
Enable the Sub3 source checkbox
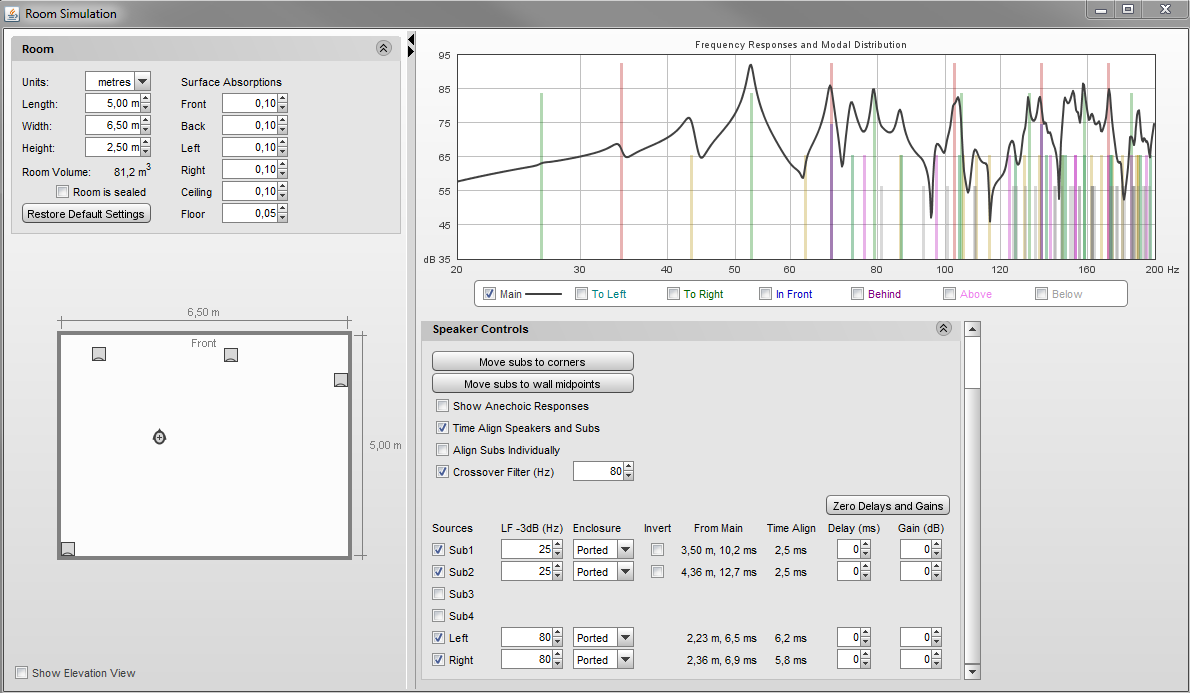(439, 594)
